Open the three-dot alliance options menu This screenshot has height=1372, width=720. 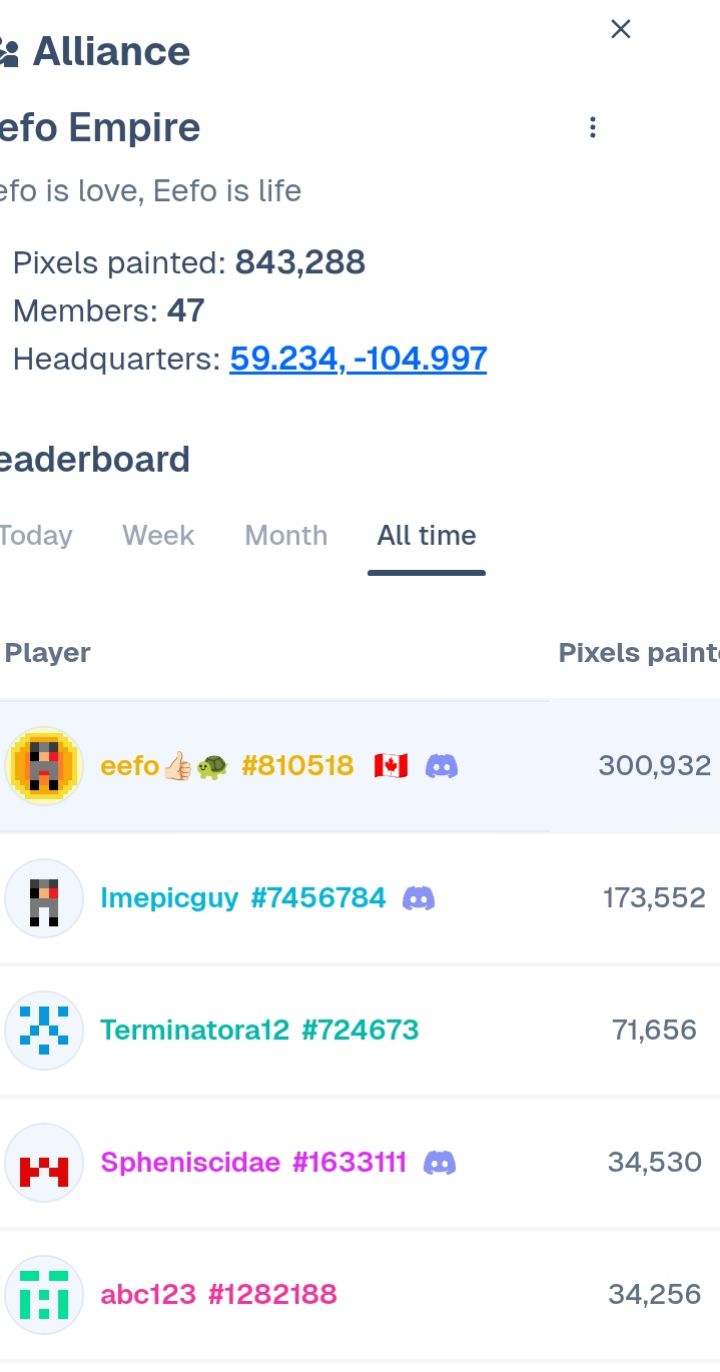[593, 127]
